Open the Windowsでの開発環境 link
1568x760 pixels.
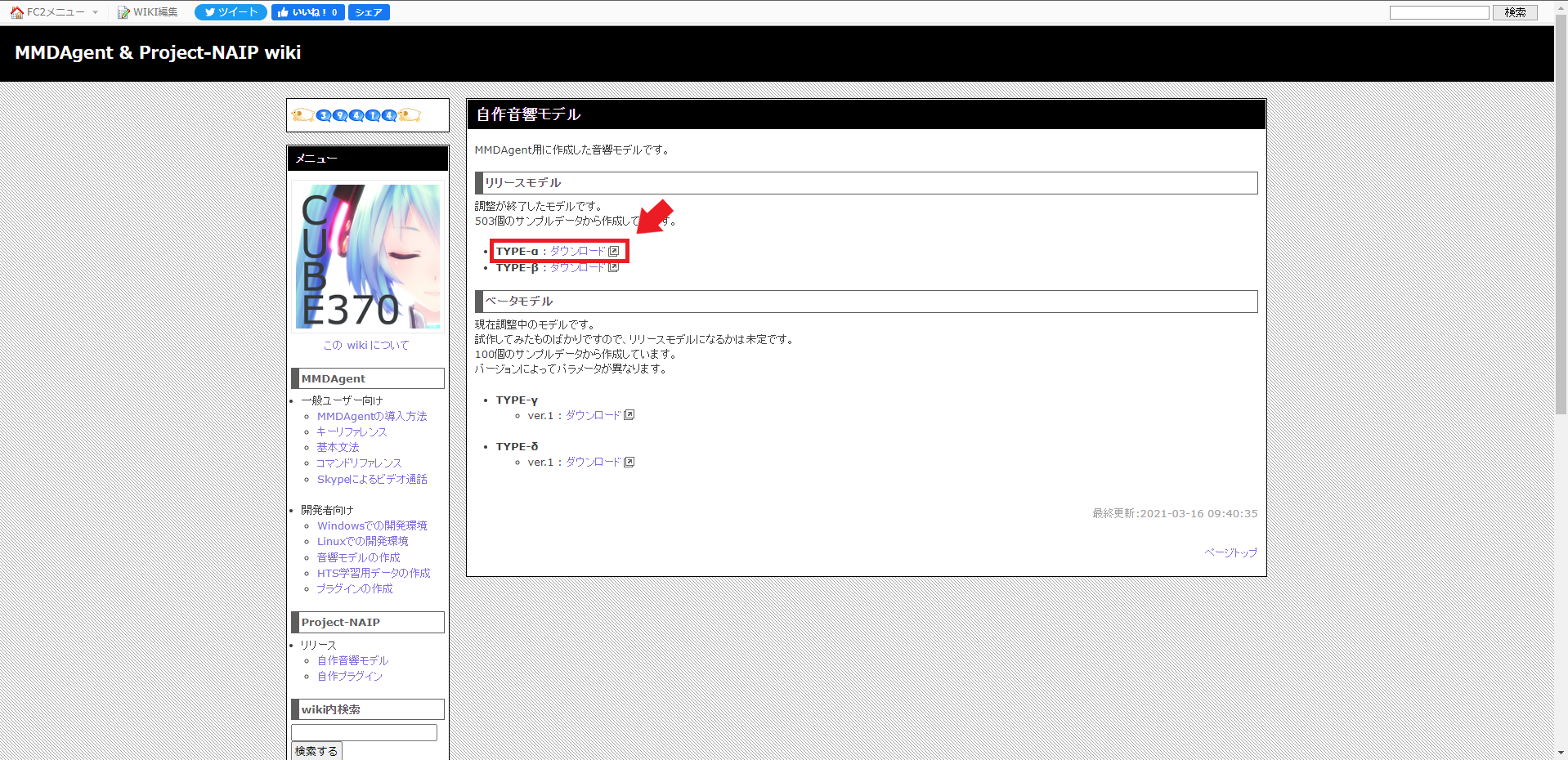pyautogui.click(x=372, y=525)
